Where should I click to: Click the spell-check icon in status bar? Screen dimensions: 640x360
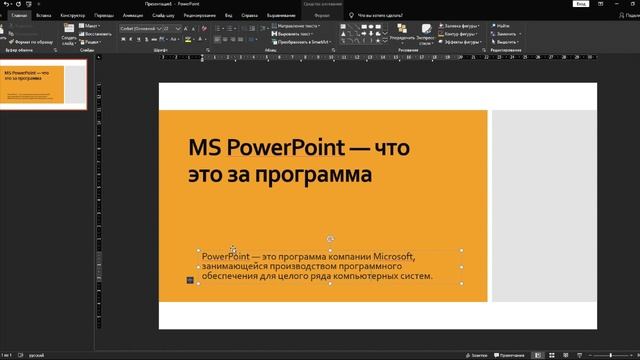[21, 356]
